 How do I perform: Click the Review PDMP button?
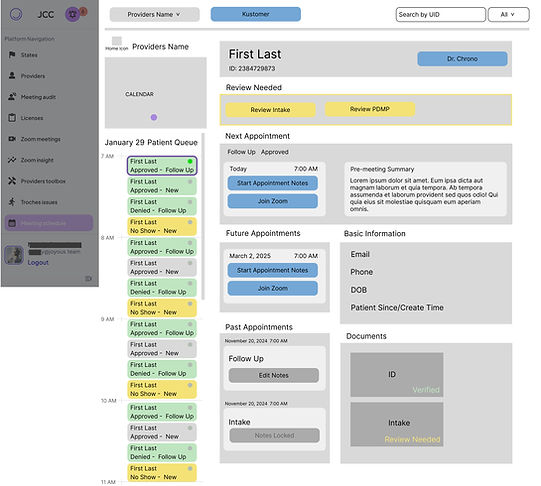tap(370, 109)
